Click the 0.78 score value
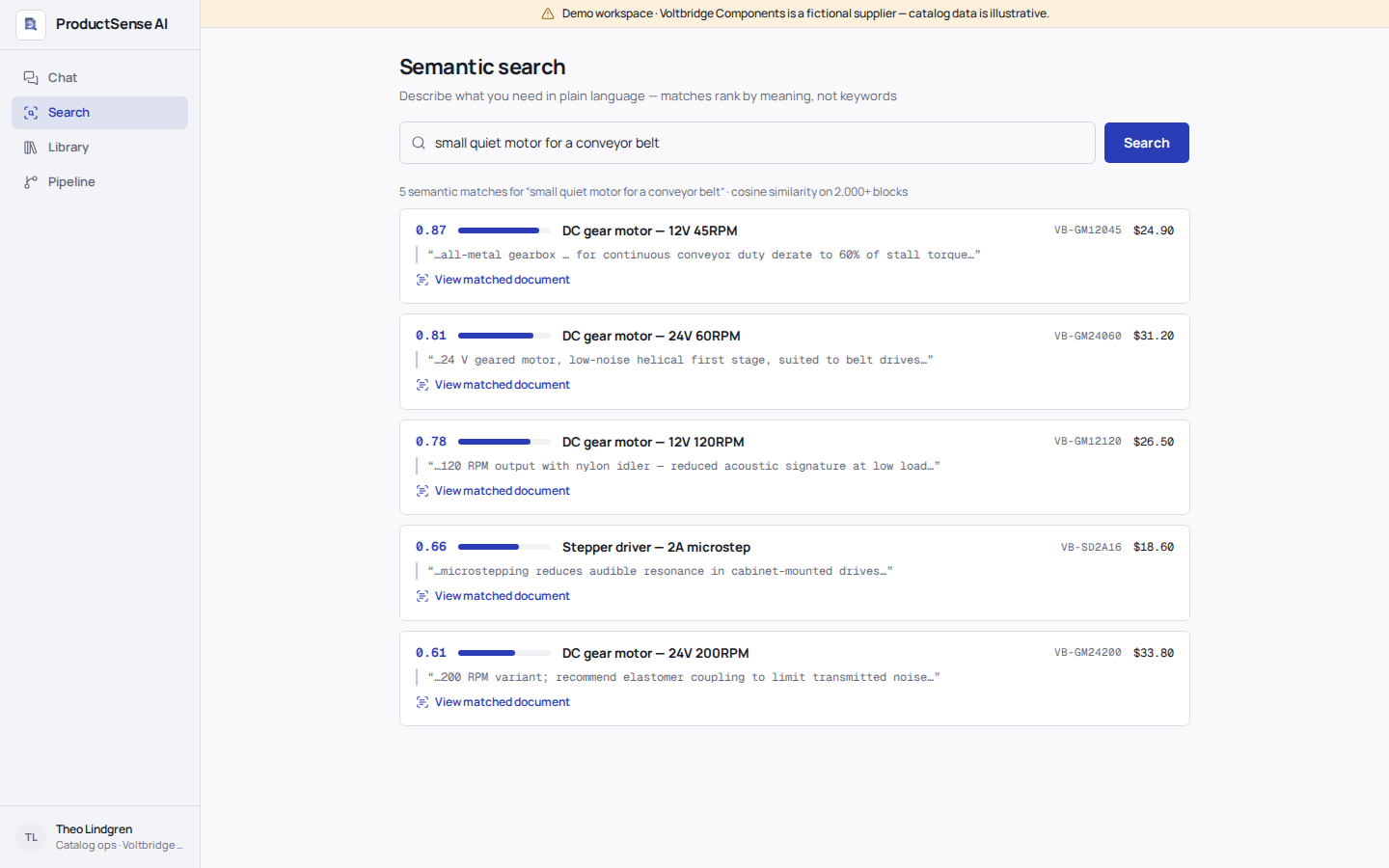 pos(431,442)
